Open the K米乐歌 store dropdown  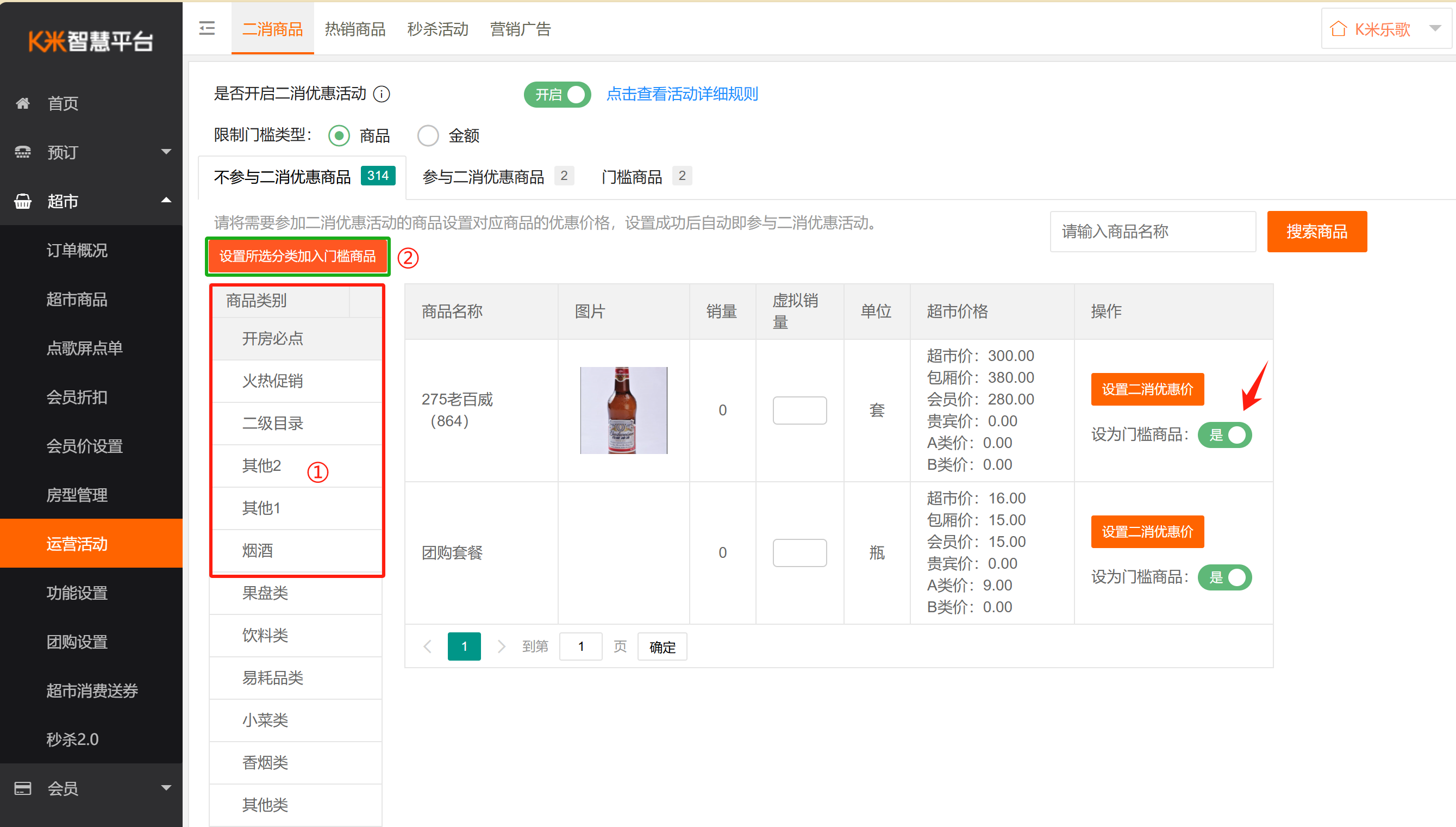point(1435,28)
